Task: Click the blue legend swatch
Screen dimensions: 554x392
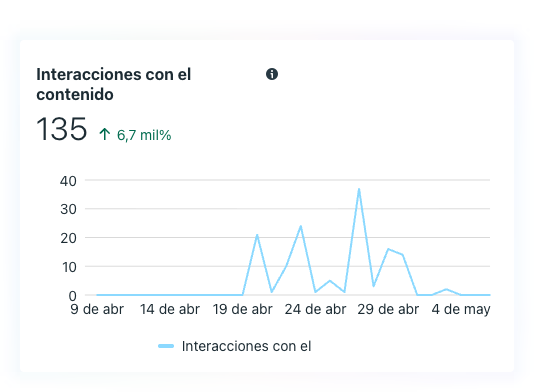Action: (x=166, y=346)
